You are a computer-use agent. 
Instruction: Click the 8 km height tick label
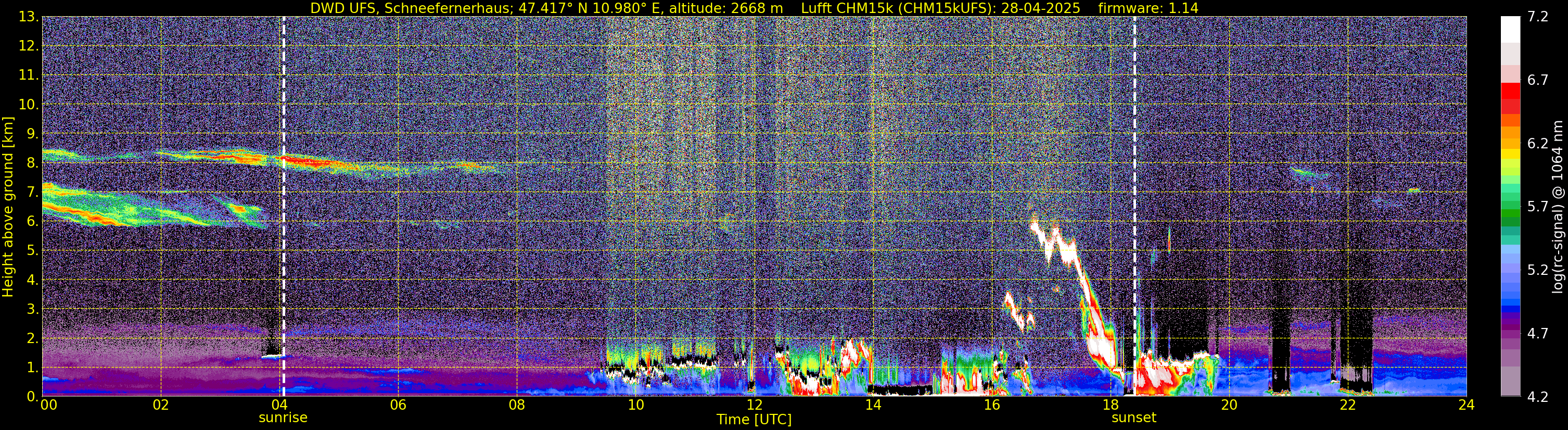[x=33, y=162]
